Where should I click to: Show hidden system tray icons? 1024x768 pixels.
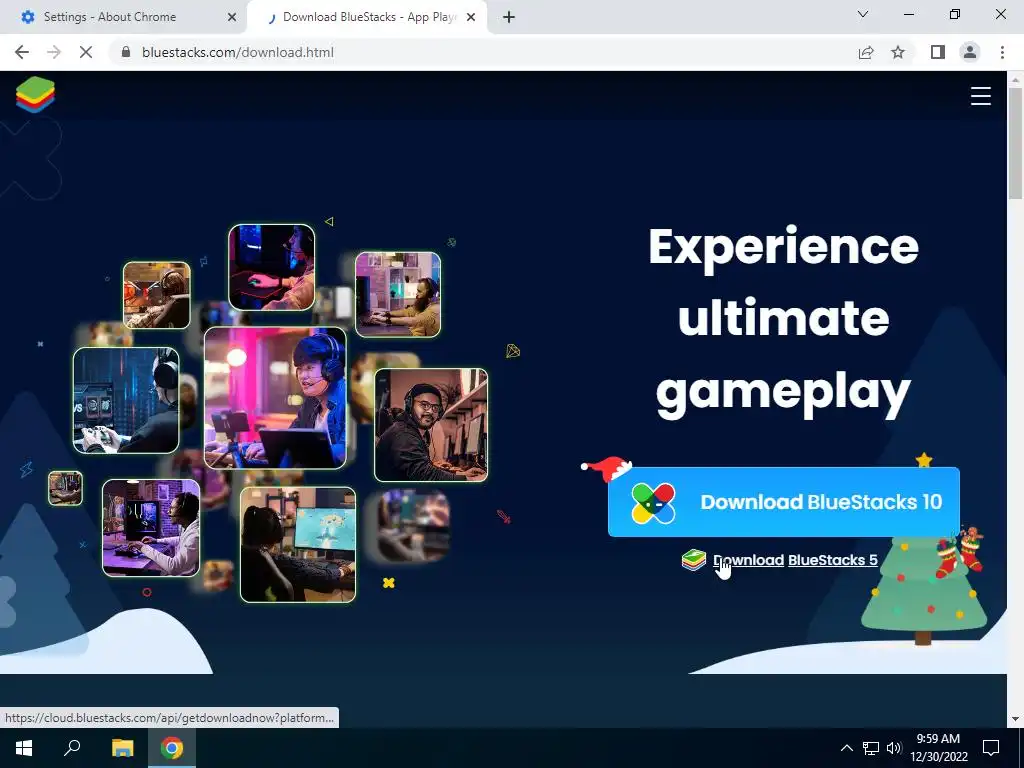pyautogui.click(x=846, y=748)
